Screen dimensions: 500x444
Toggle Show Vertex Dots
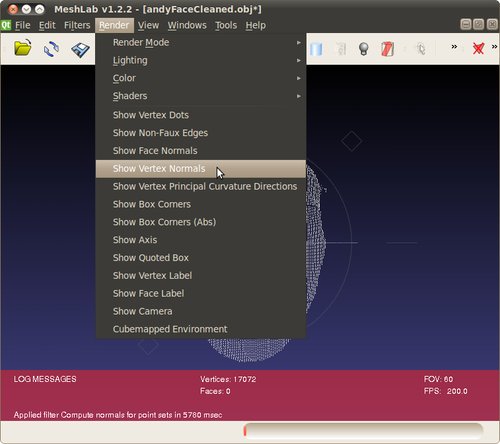(x=201, y=115)
